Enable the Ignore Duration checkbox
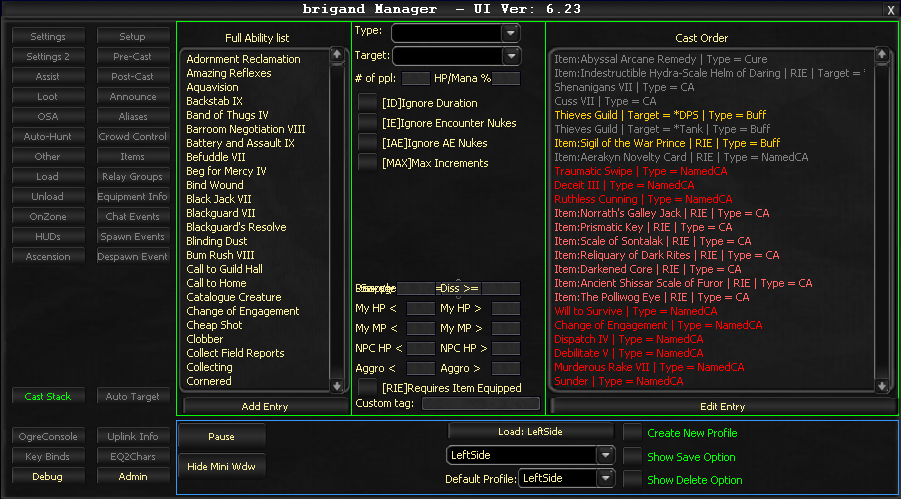 click(x=367, y=103)
